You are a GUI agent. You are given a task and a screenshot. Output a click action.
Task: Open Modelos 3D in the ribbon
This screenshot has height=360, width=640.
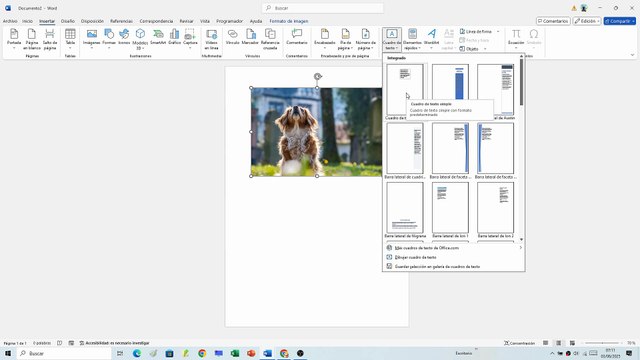[140, 39]
